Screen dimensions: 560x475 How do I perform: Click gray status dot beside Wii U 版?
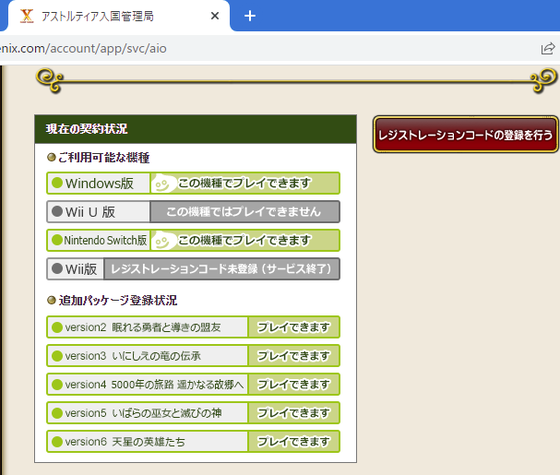point(57,211)
